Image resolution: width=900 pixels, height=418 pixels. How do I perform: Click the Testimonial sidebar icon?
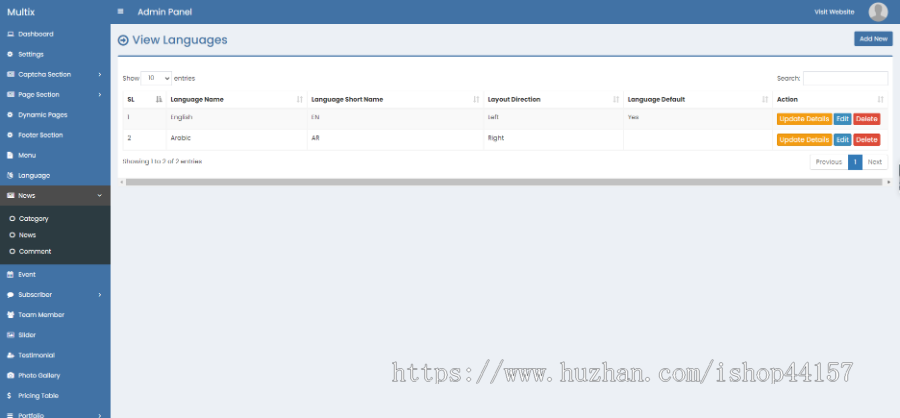tap(10, 355)
